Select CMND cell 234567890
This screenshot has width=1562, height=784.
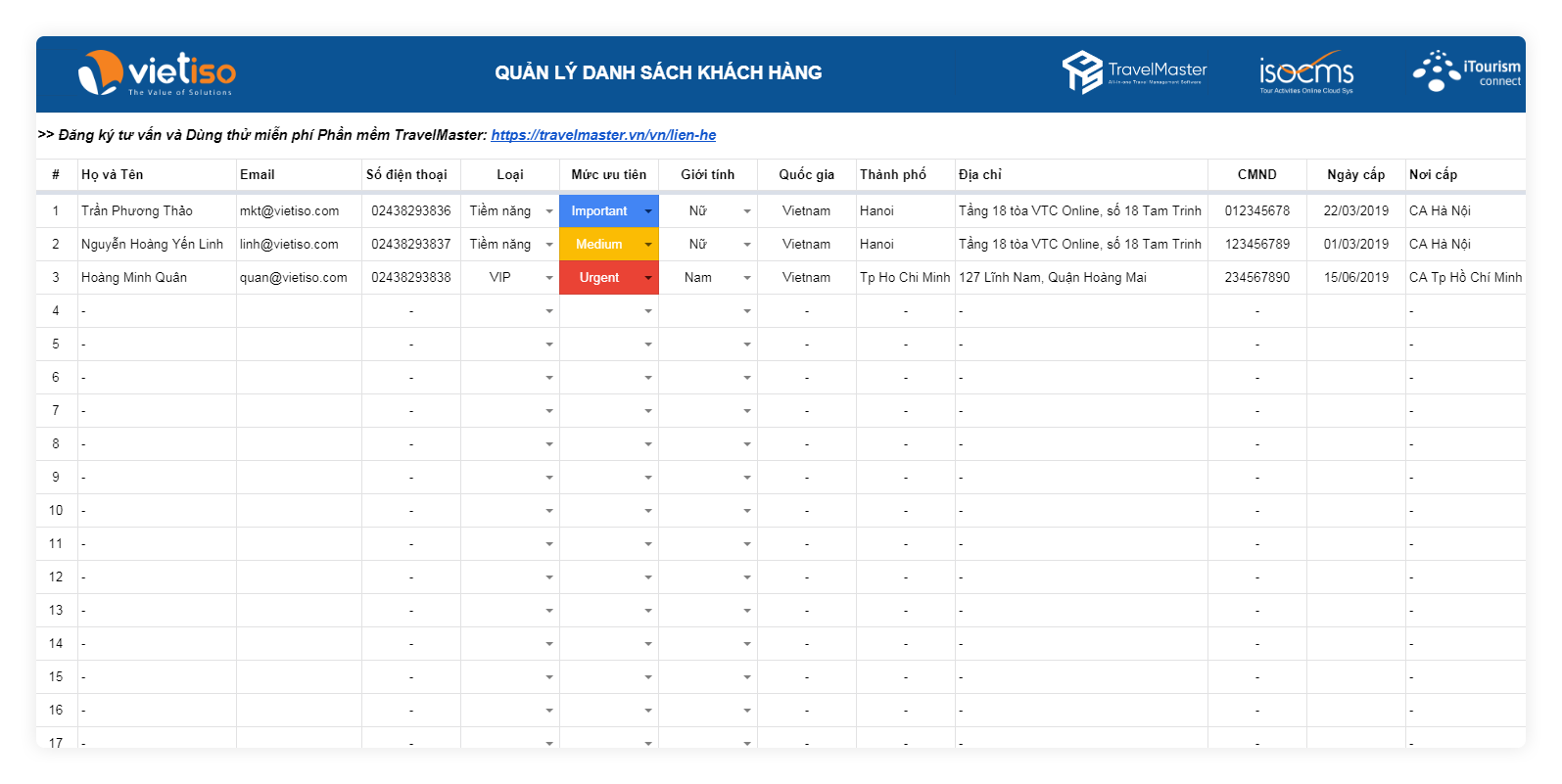1257,278
